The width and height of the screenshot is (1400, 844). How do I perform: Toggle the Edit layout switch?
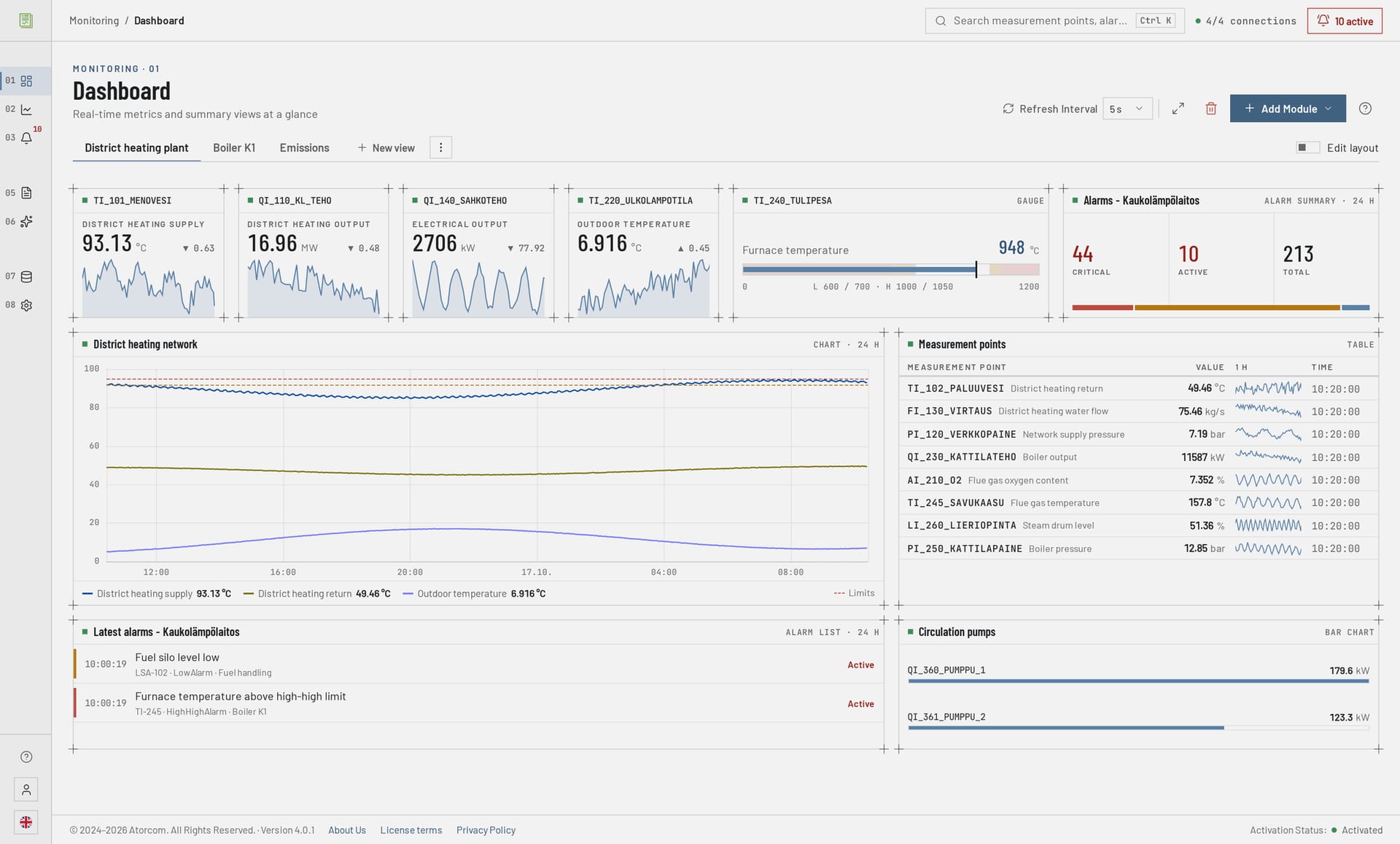click(1308, 148)
